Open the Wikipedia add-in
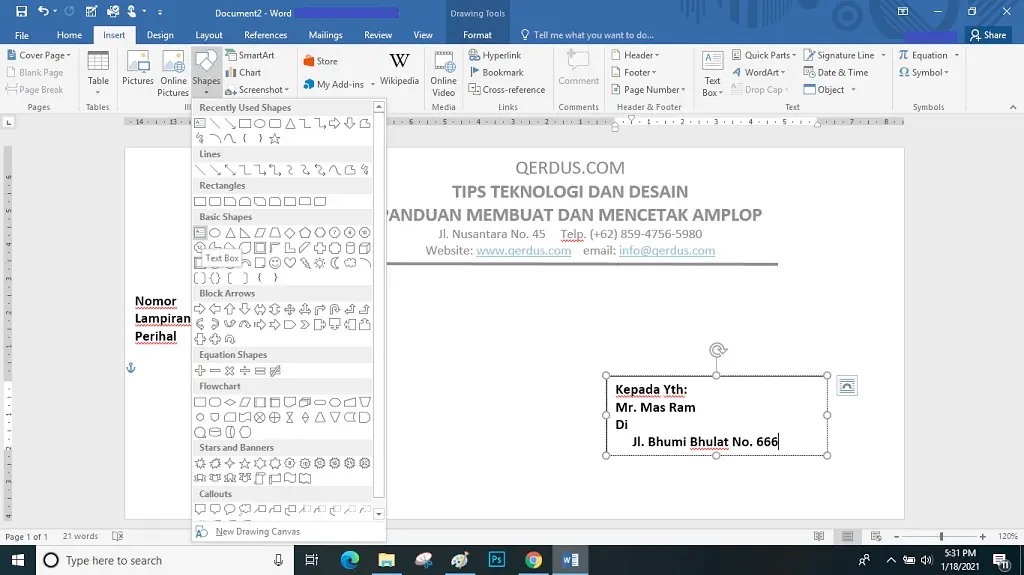 click(x=399, y=70)
